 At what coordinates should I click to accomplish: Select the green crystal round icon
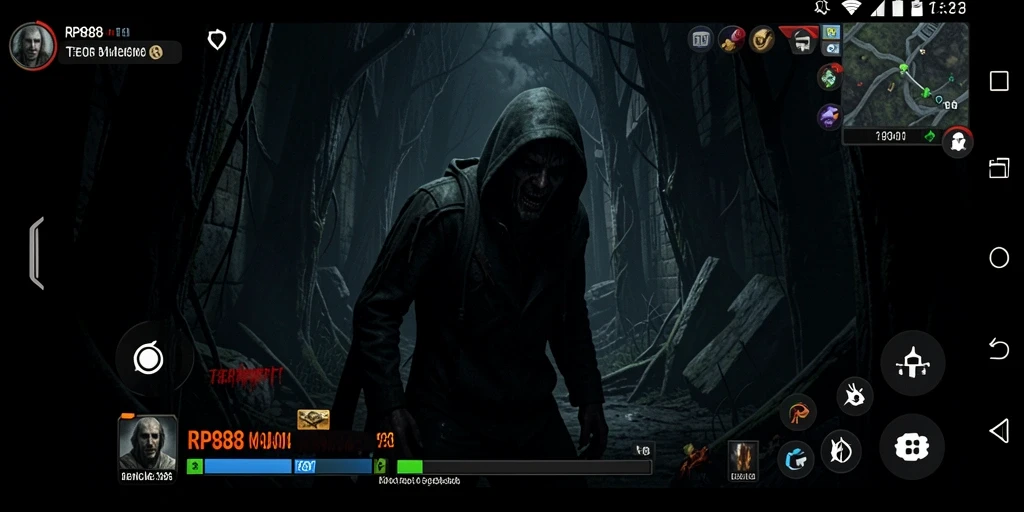coord(829,76)
